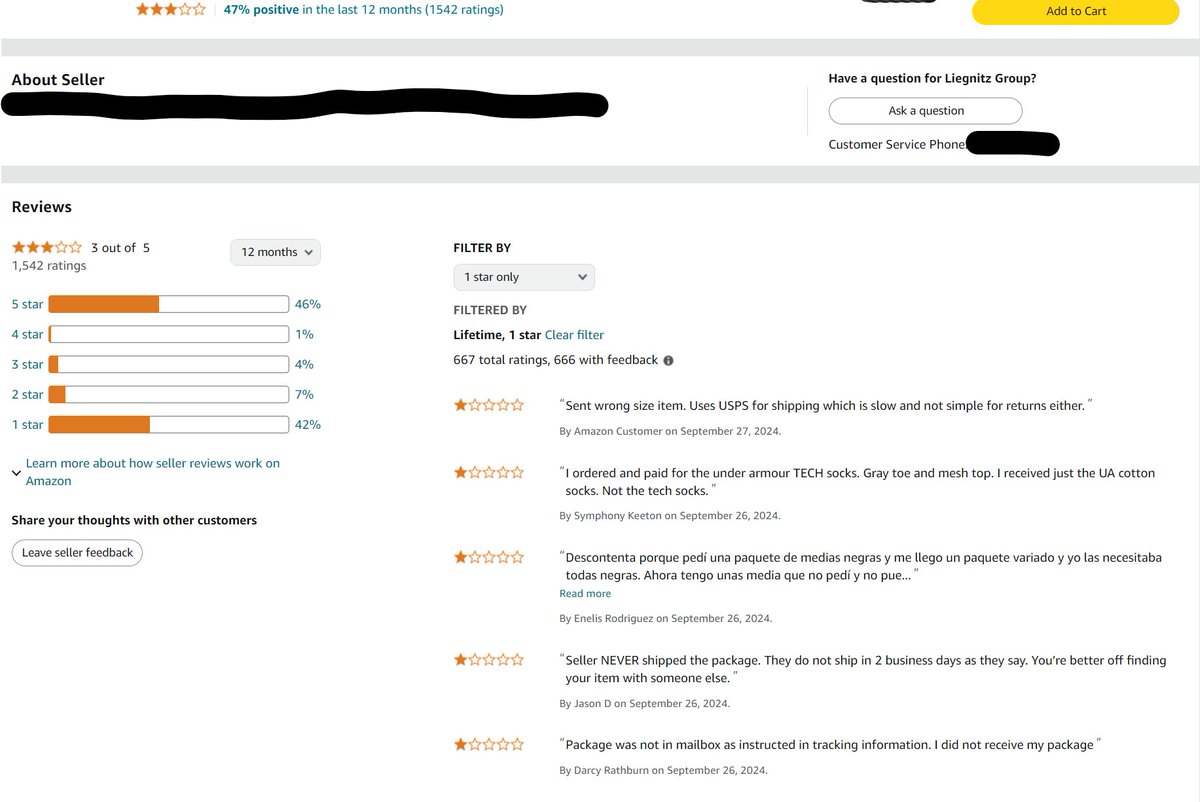Click the 3 star rating label
The image size is (1200, 802).
pos(27,364)
